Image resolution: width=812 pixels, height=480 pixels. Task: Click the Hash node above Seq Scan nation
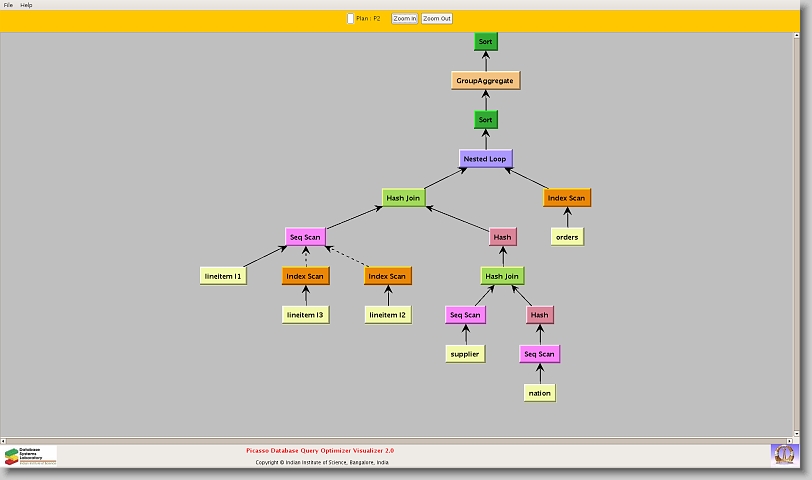point(539,315)
